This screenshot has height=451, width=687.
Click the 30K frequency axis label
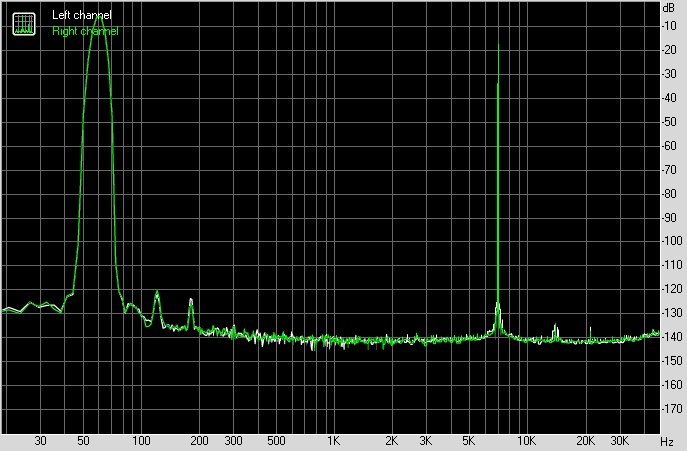tap(619, 441)
